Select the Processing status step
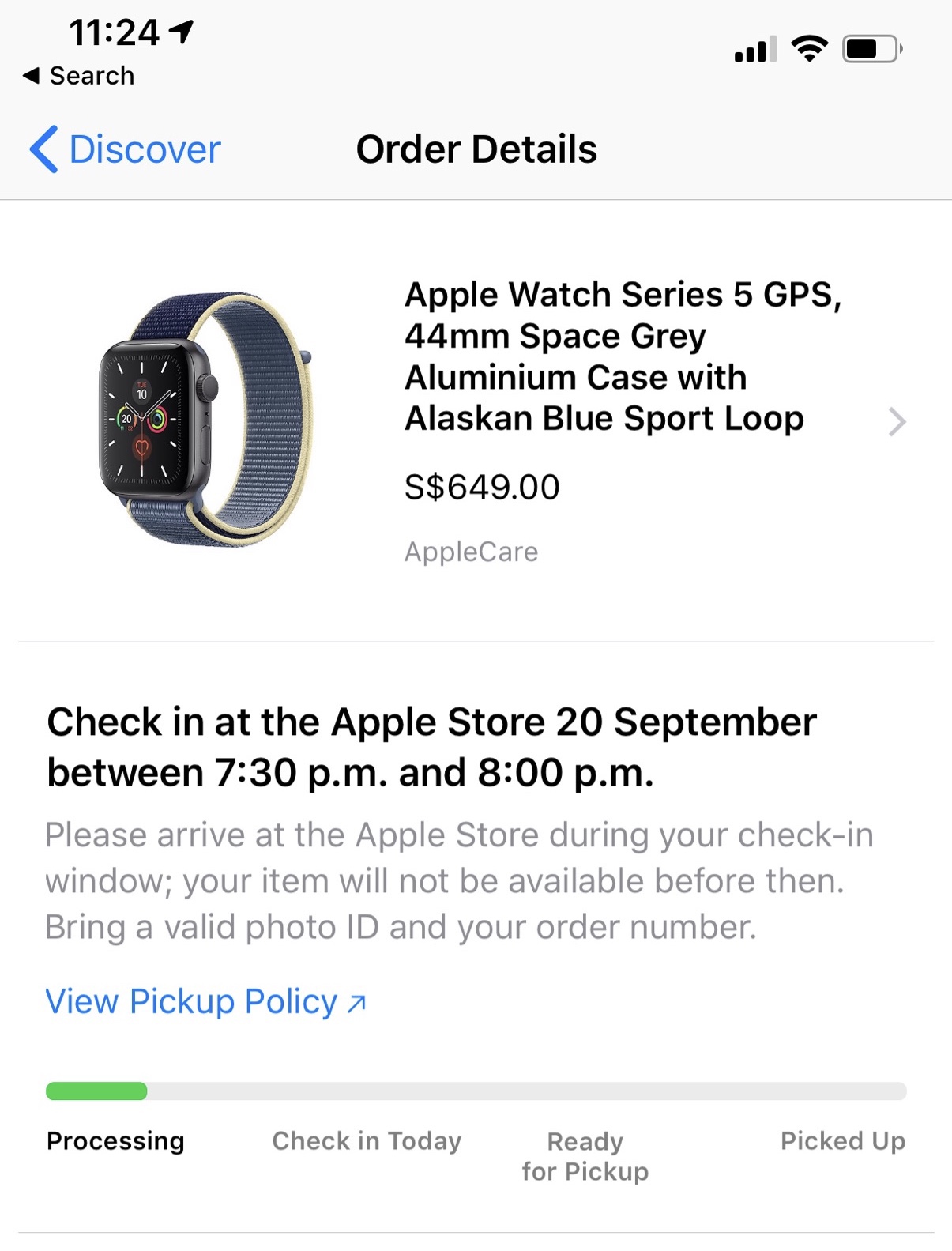952x1251 pixels. tap(115, 1141)
